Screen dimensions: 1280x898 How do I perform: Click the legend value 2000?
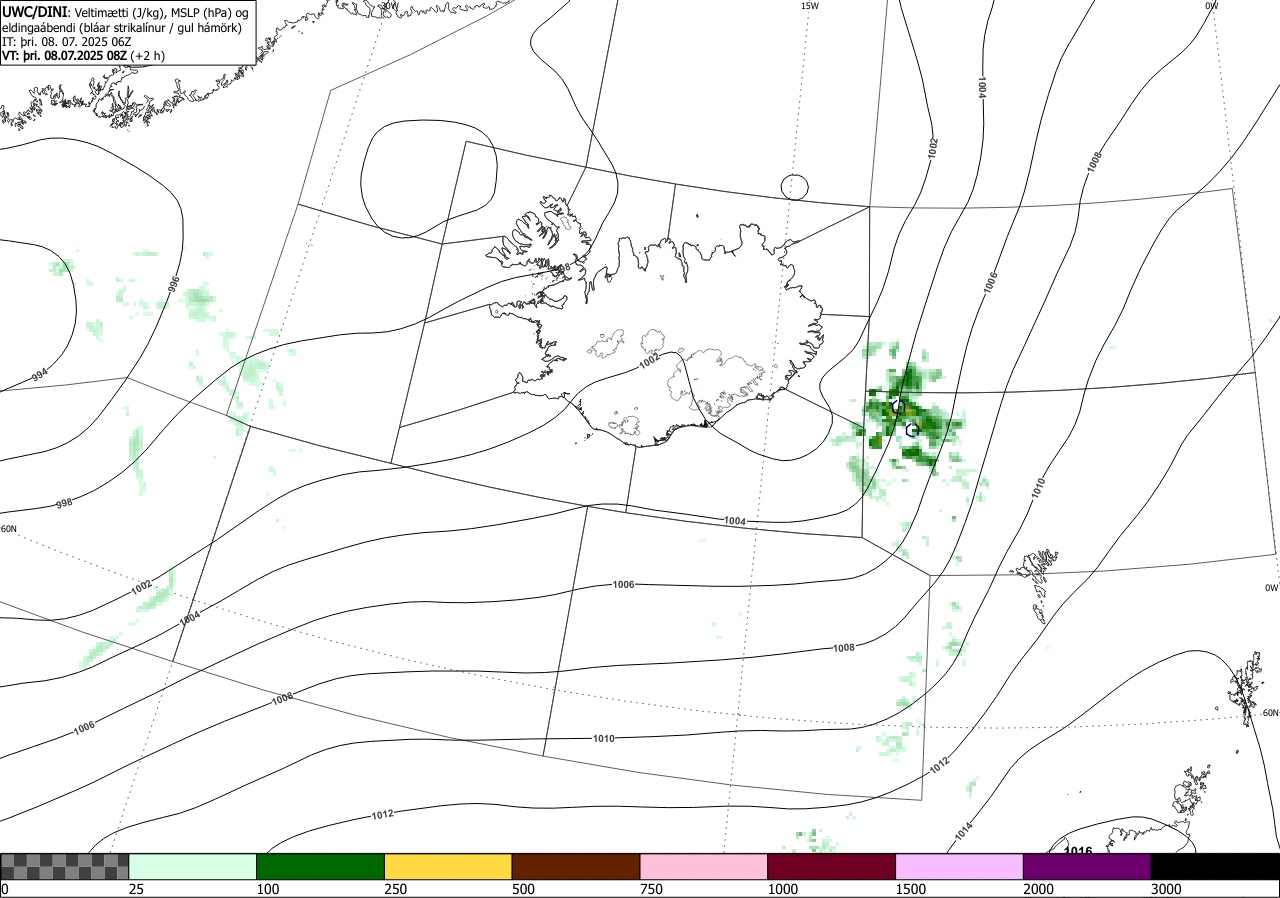[1039, 889]
